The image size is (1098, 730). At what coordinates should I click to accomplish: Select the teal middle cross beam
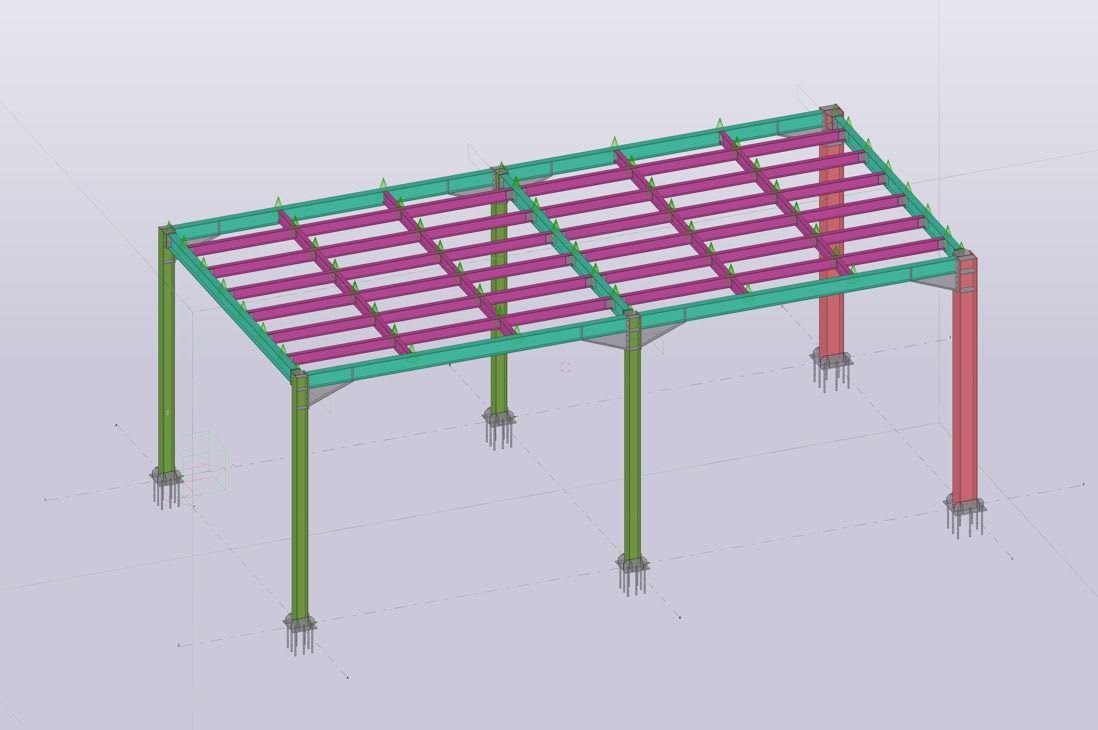pyautogui.click(x=567, y=245)
